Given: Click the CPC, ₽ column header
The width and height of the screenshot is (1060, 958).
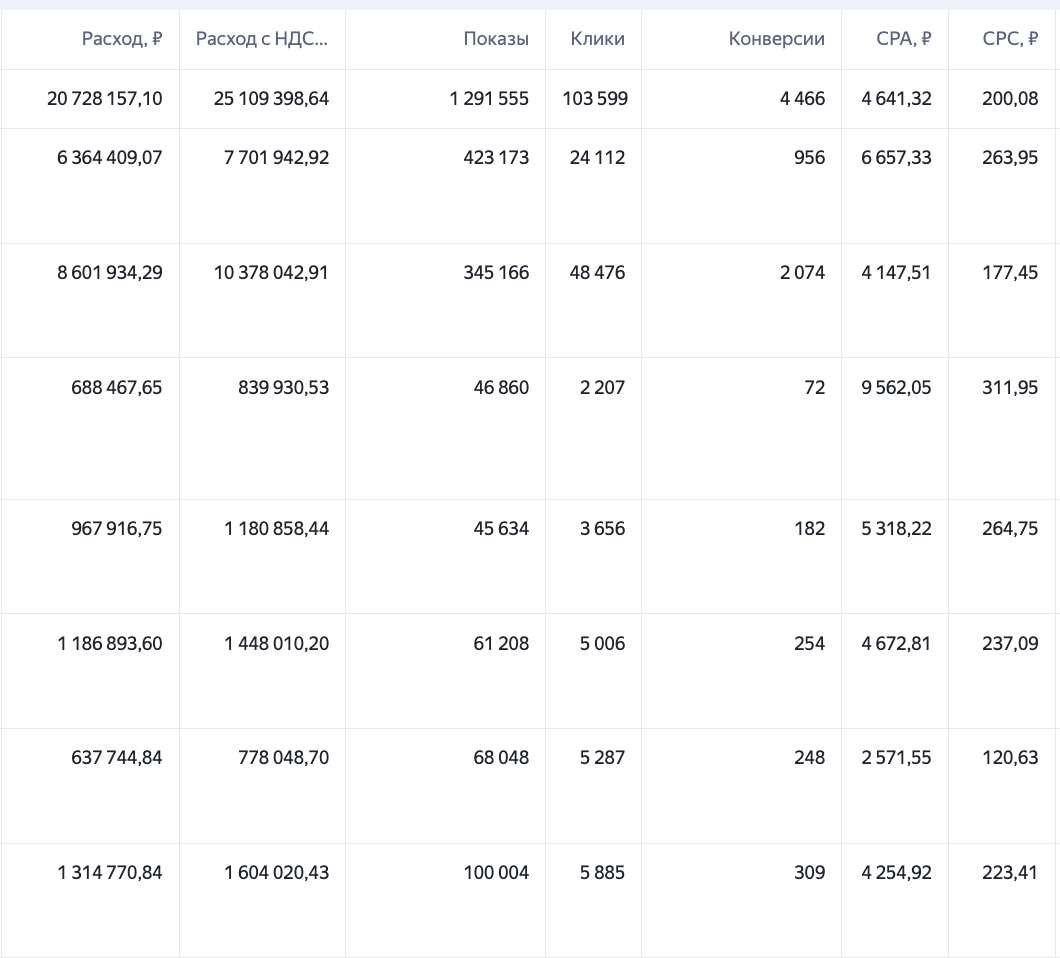Looking at the screenshot, I should (x=1010, y=39).
